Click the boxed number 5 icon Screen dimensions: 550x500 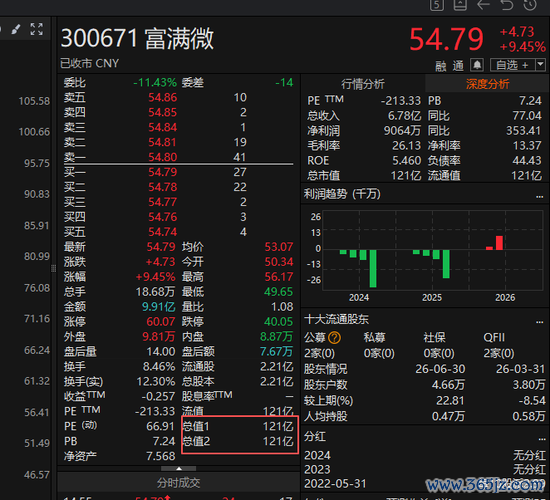(437, 5)
